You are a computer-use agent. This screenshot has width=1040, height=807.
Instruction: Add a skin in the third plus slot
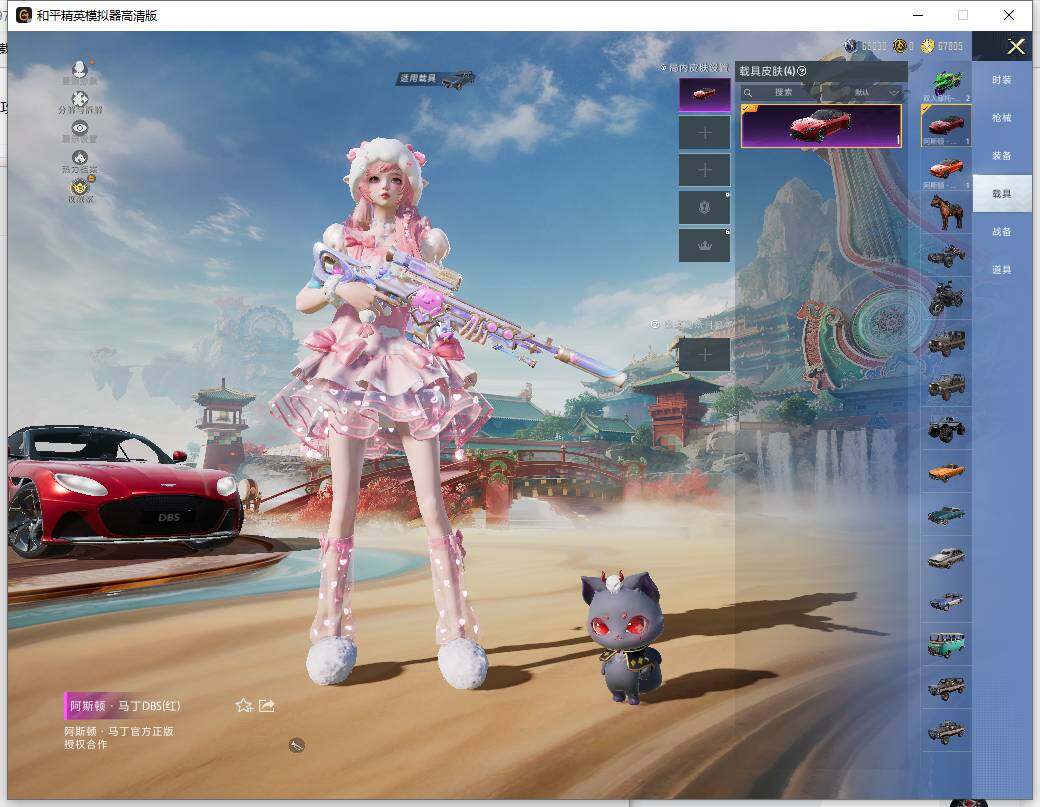click(704, 170)
